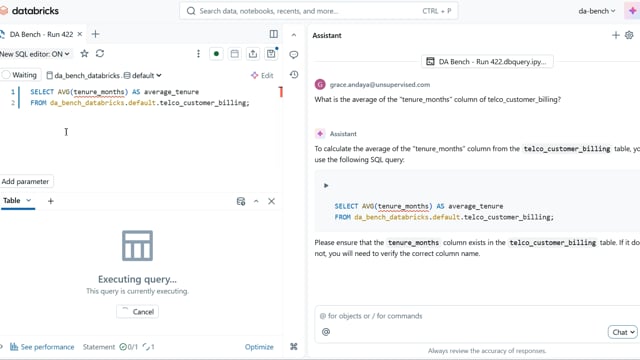The width and height of the screenshot is (640, 360).
Task: Click the user avatar G icon
Action: pos(320,84)
